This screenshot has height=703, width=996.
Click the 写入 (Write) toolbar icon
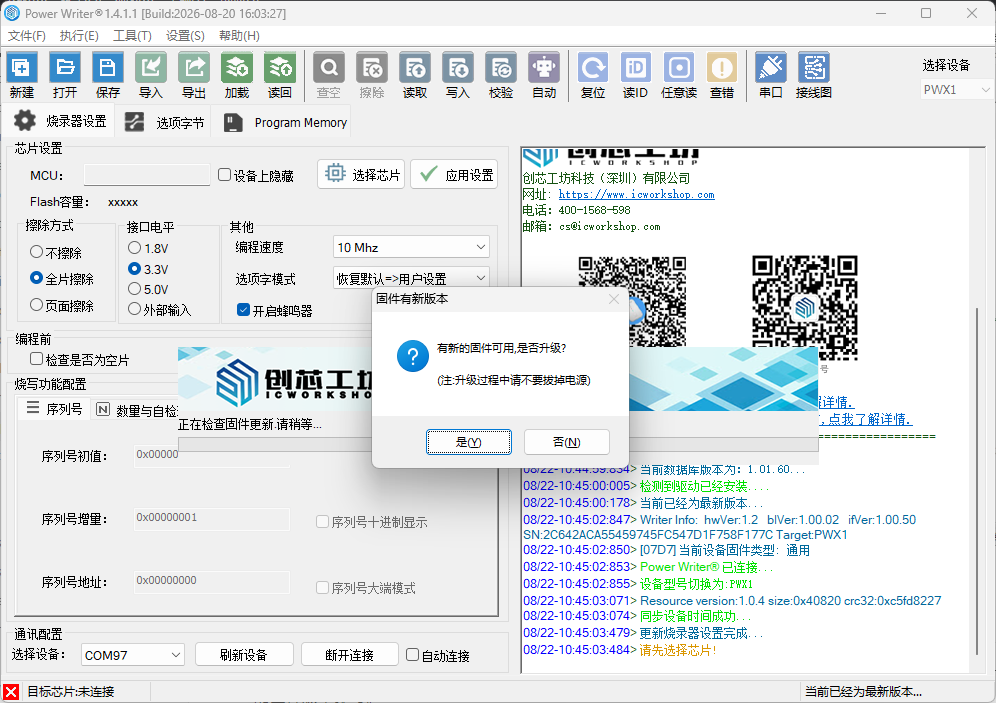click(x=458, y=75)
